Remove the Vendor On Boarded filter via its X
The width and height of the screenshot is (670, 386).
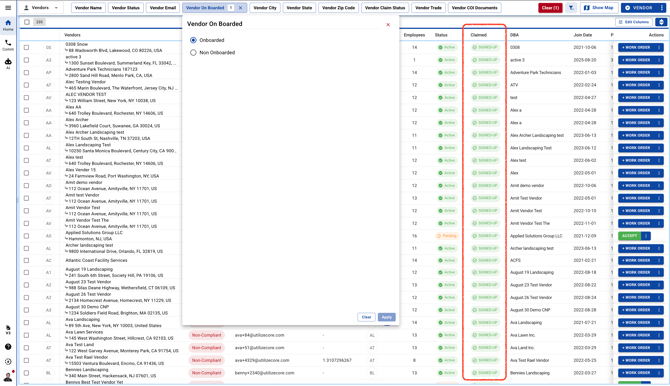tap(240, 8)
